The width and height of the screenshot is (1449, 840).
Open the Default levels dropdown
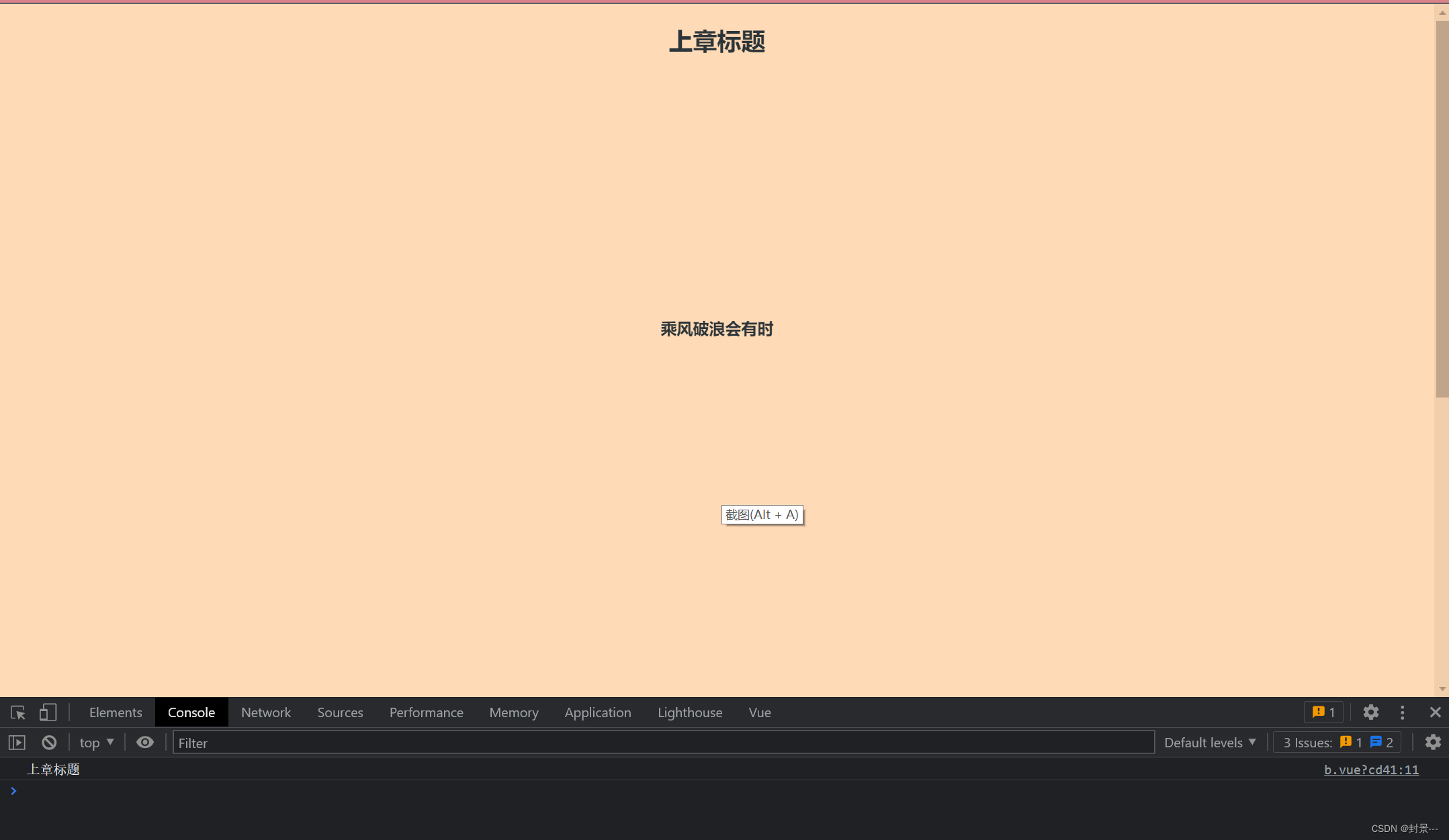tap(1210, 743)
